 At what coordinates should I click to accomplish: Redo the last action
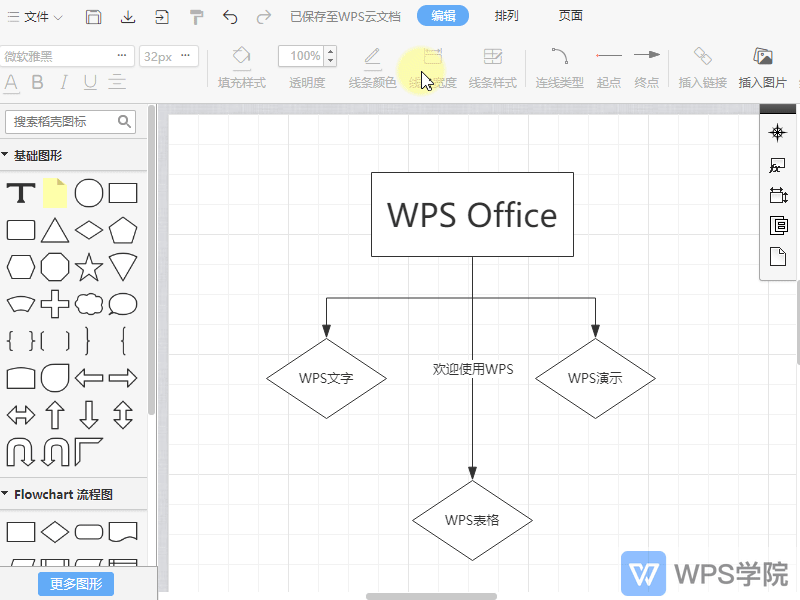coord(264,17)
